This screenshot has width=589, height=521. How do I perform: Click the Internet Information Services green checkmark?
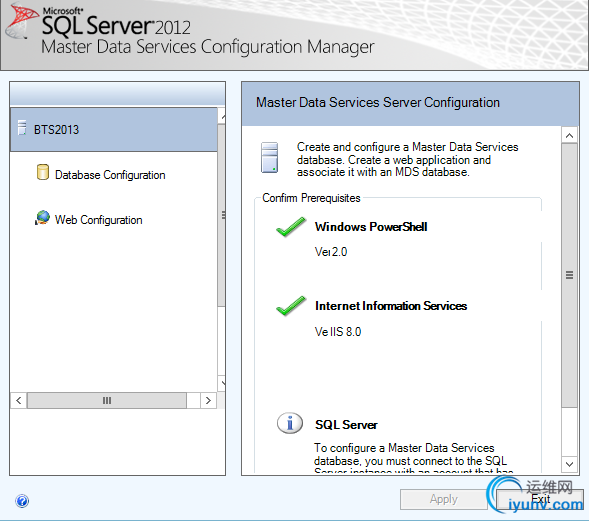(x=291, y=306)
